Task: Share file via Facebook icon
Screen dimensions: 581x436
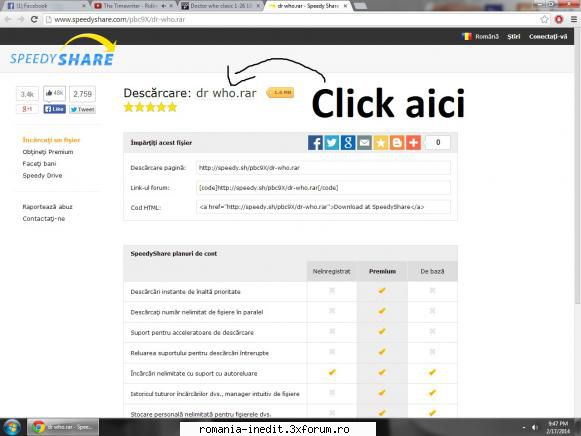Action: coord(315,143)
